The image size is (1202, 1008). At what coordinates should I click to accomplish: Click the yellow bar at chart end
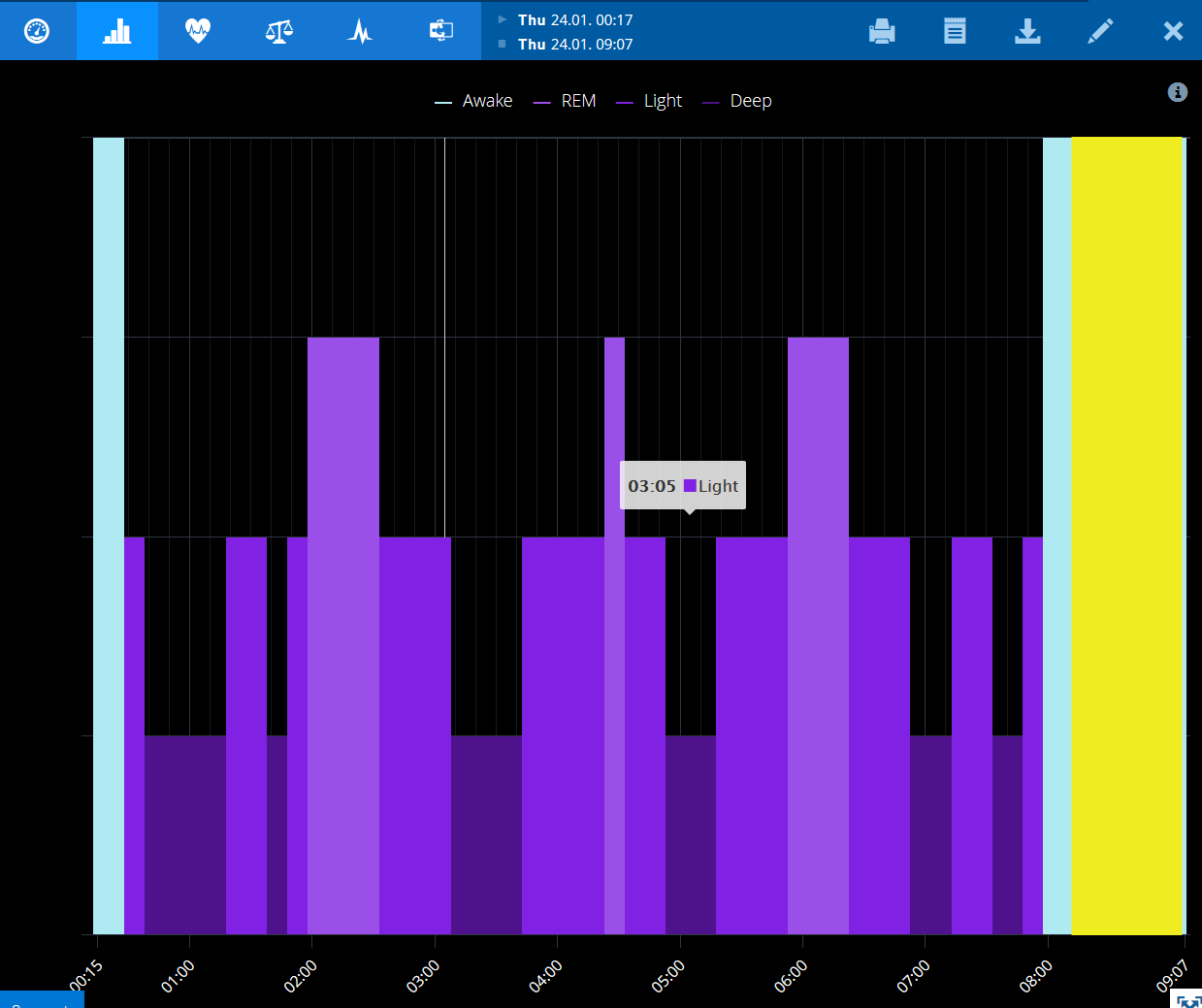pos(1127,536)
